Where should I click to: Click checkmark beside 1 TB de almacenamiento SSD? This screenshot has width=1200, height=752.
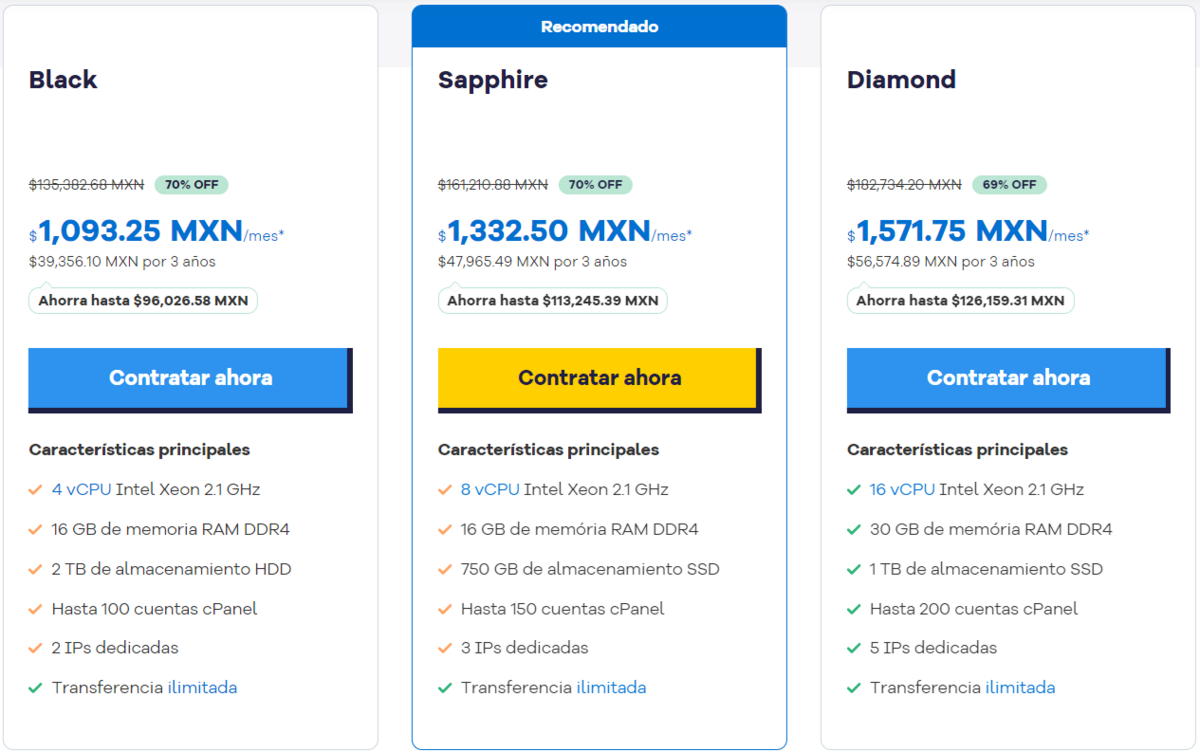tap(854, 569)
